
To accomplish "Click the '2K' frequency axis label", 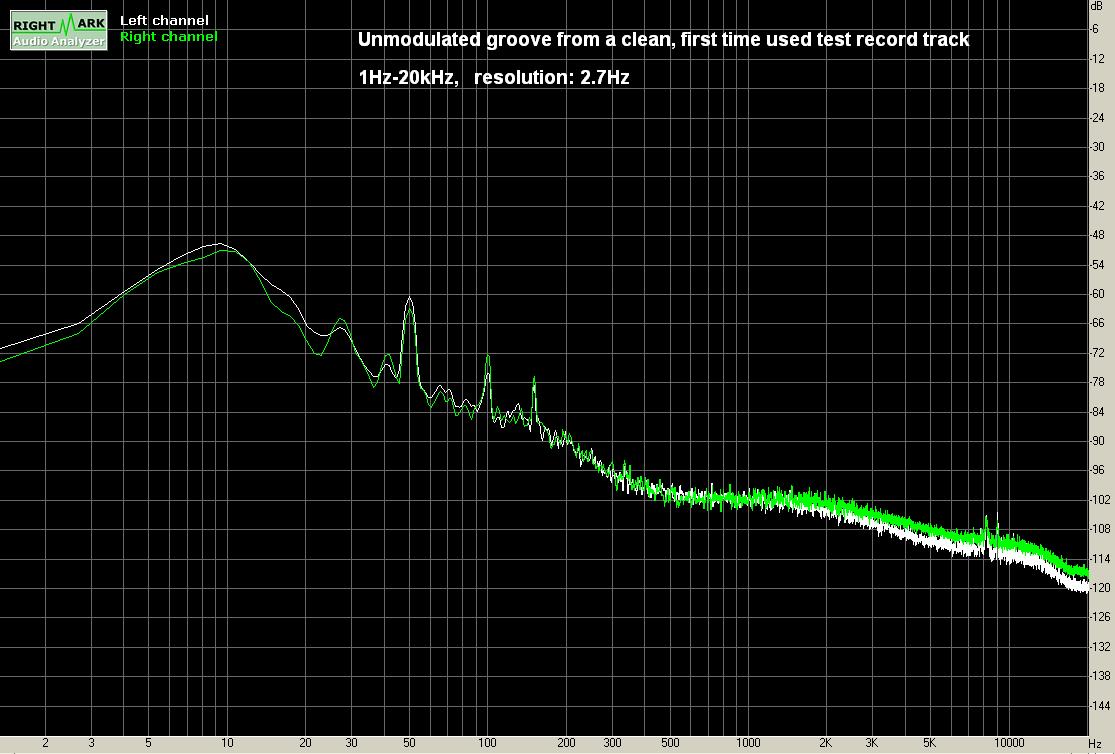I will tap(826, 743).
